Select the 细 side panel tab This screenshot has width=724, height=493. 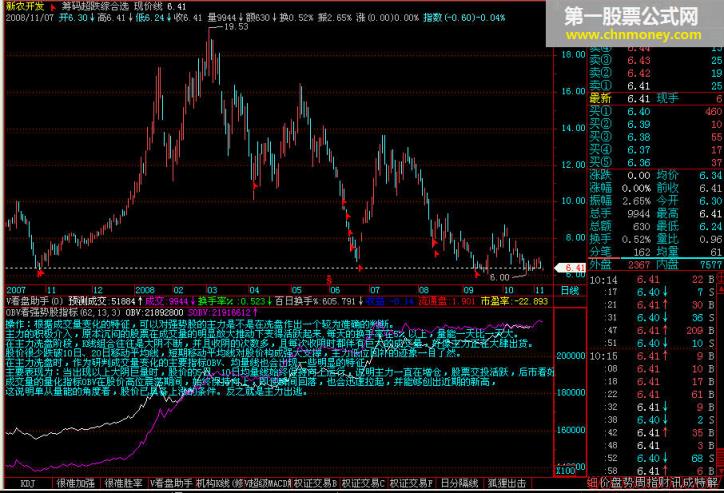pos(592,483)
